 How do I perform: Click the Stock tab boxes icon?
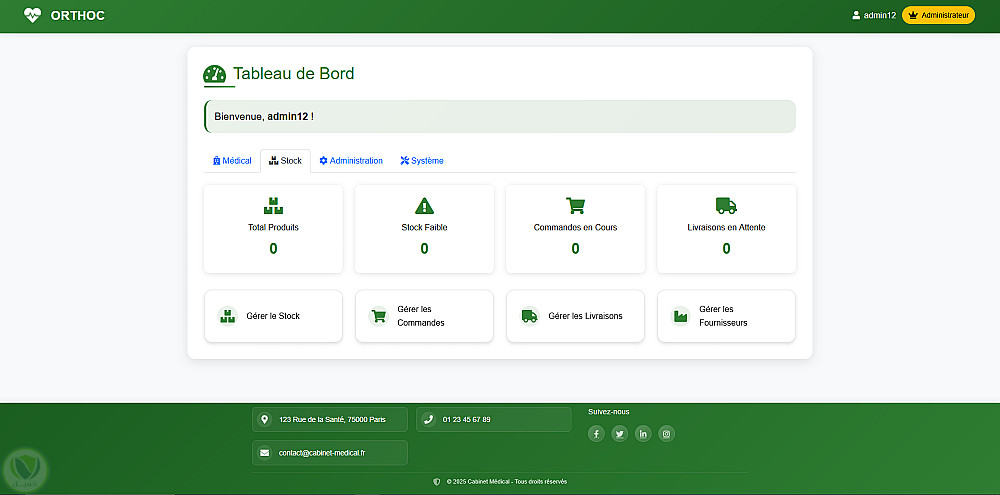click(274, 161)
